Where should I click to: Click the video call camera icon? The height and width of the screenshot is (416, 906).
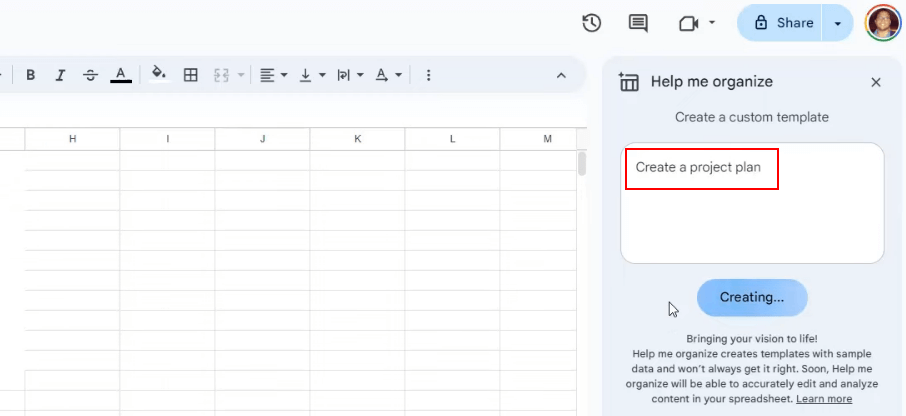(x=688, y=24)
